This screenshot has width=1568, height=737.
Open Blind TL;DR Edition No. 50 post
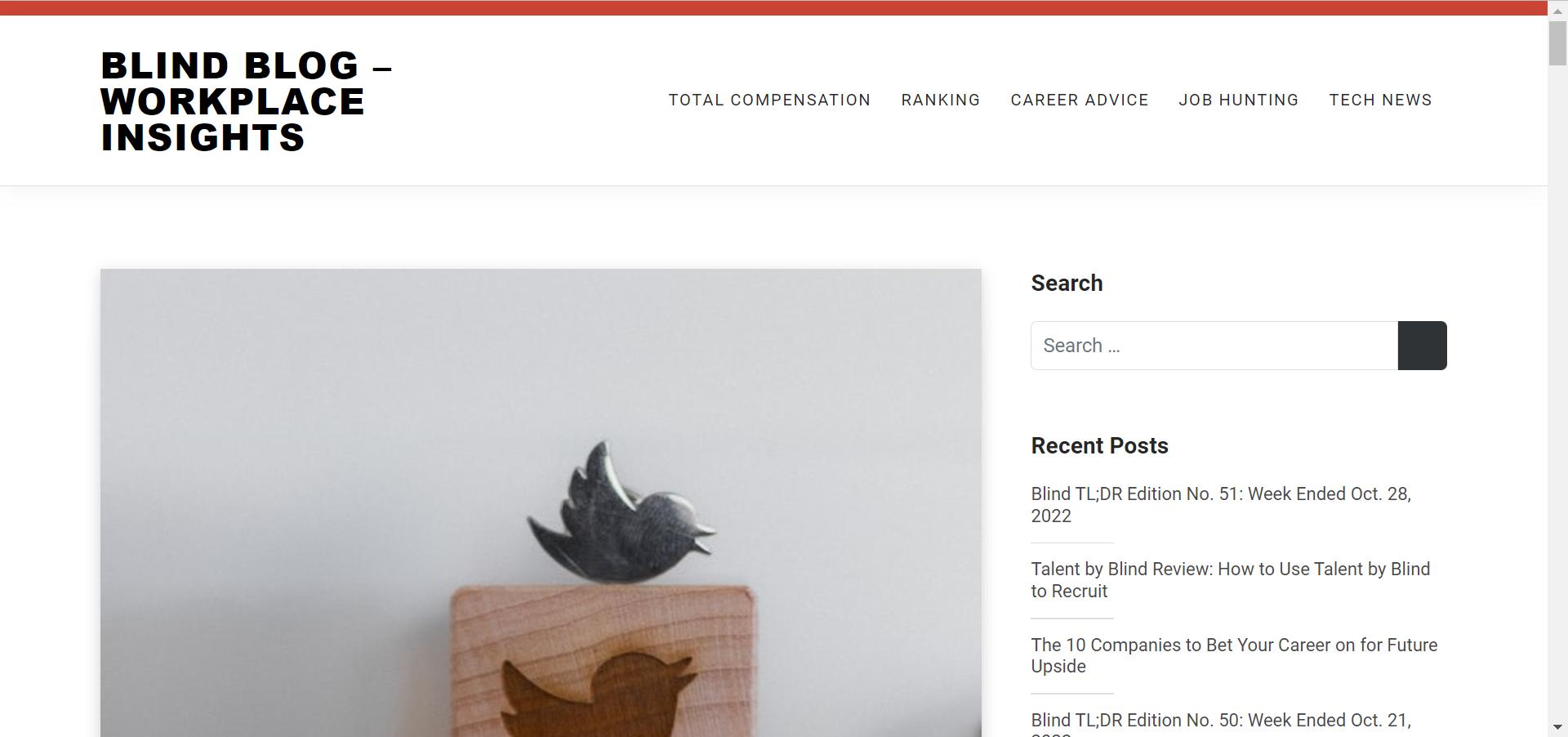[x=1221, y=723]
